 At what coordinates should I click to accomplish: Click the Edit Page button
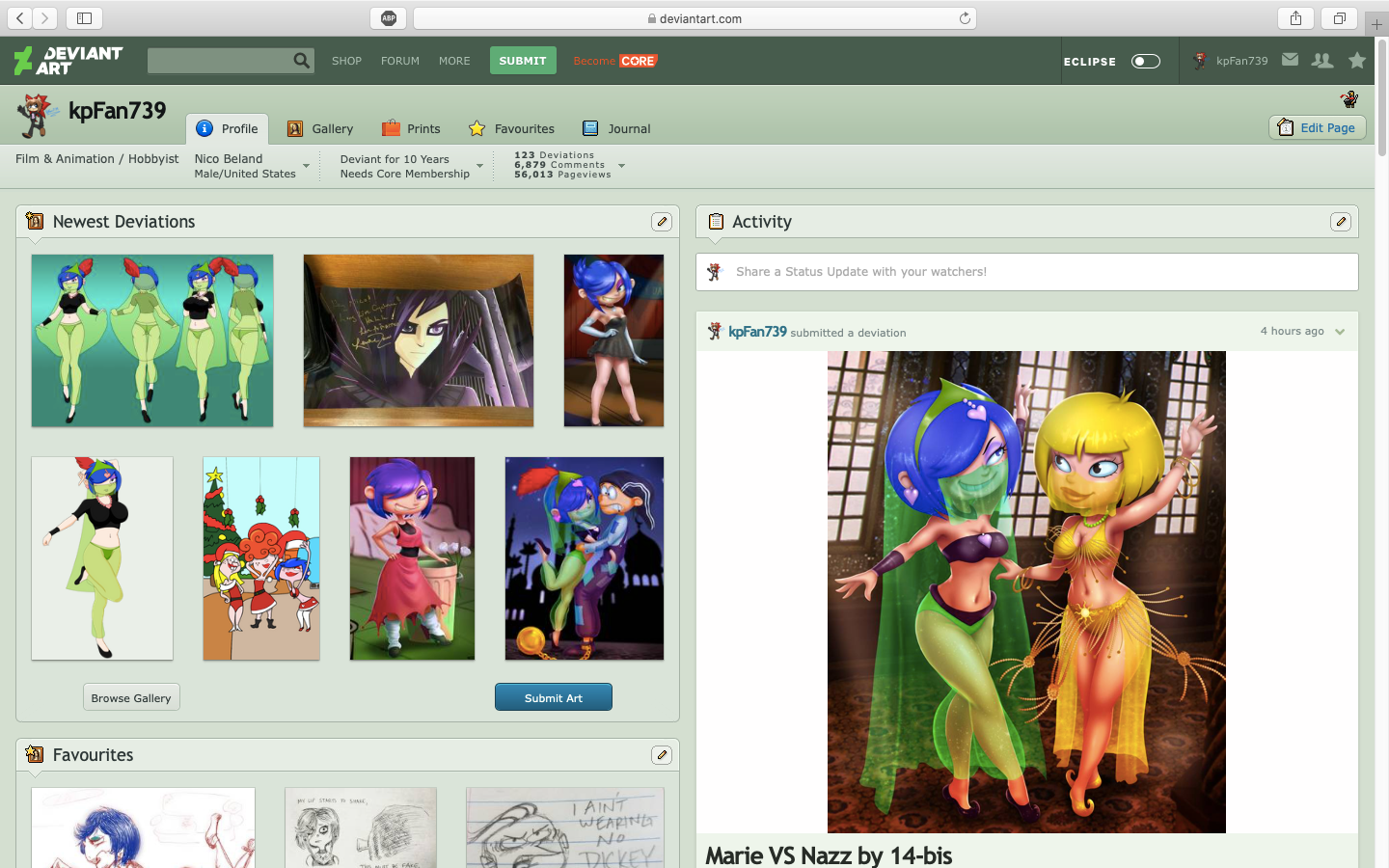1317,127
